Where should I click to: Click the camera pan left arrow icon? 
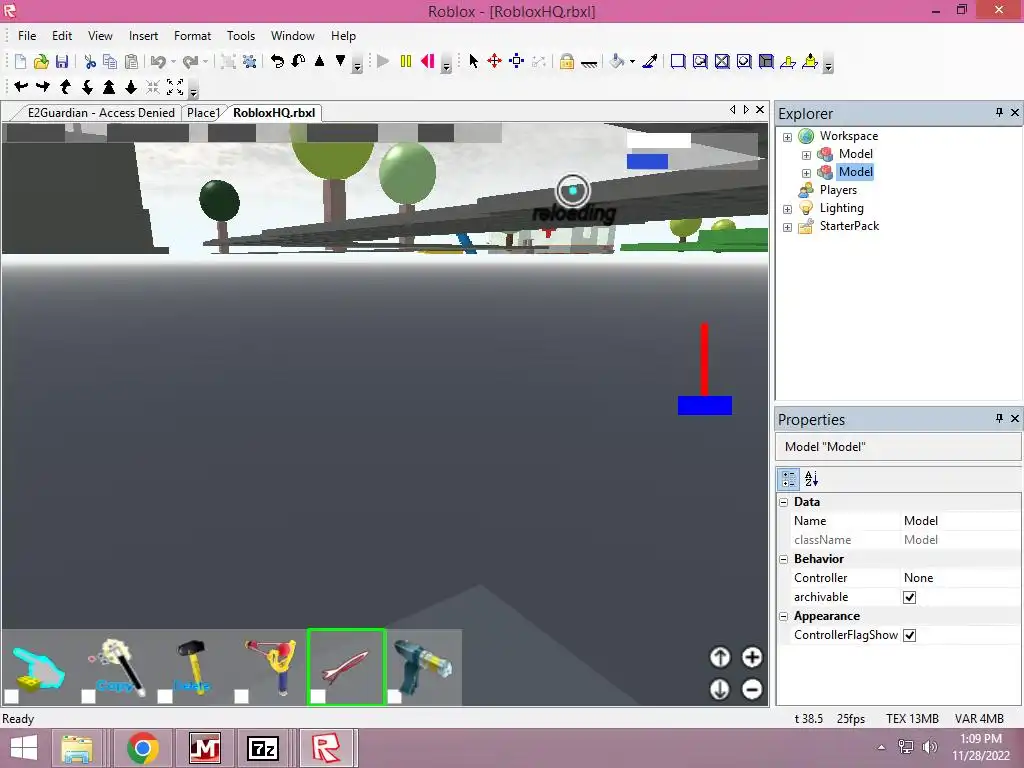point(21,86)
